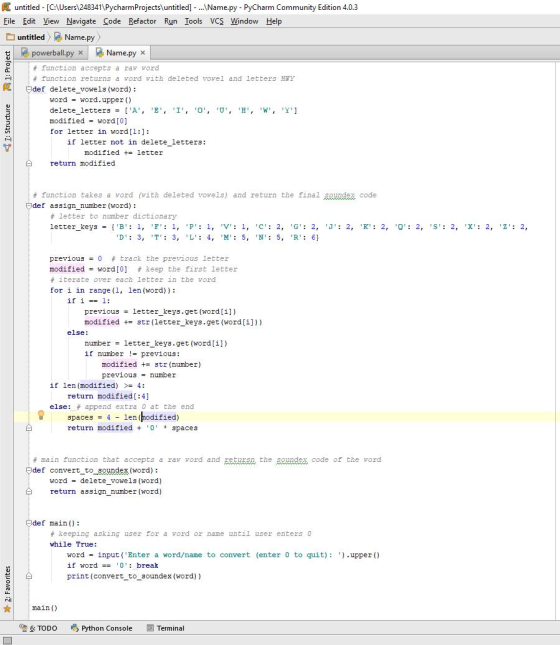Open the Terminal panel
The image size is (560, 645).
(166, 628)
